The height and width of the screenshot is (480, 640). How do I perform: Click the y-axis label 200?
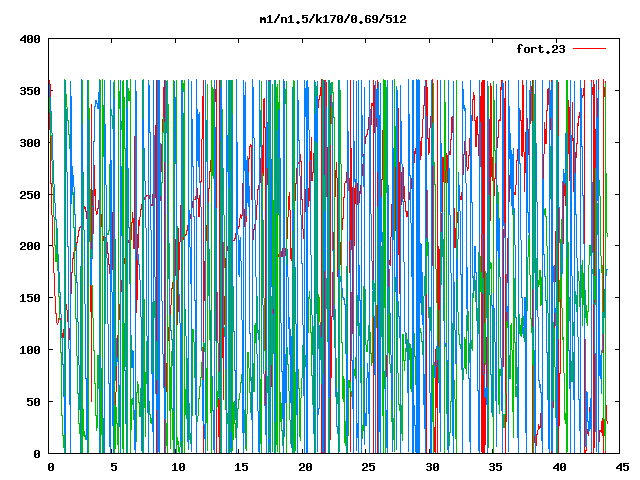30,246
